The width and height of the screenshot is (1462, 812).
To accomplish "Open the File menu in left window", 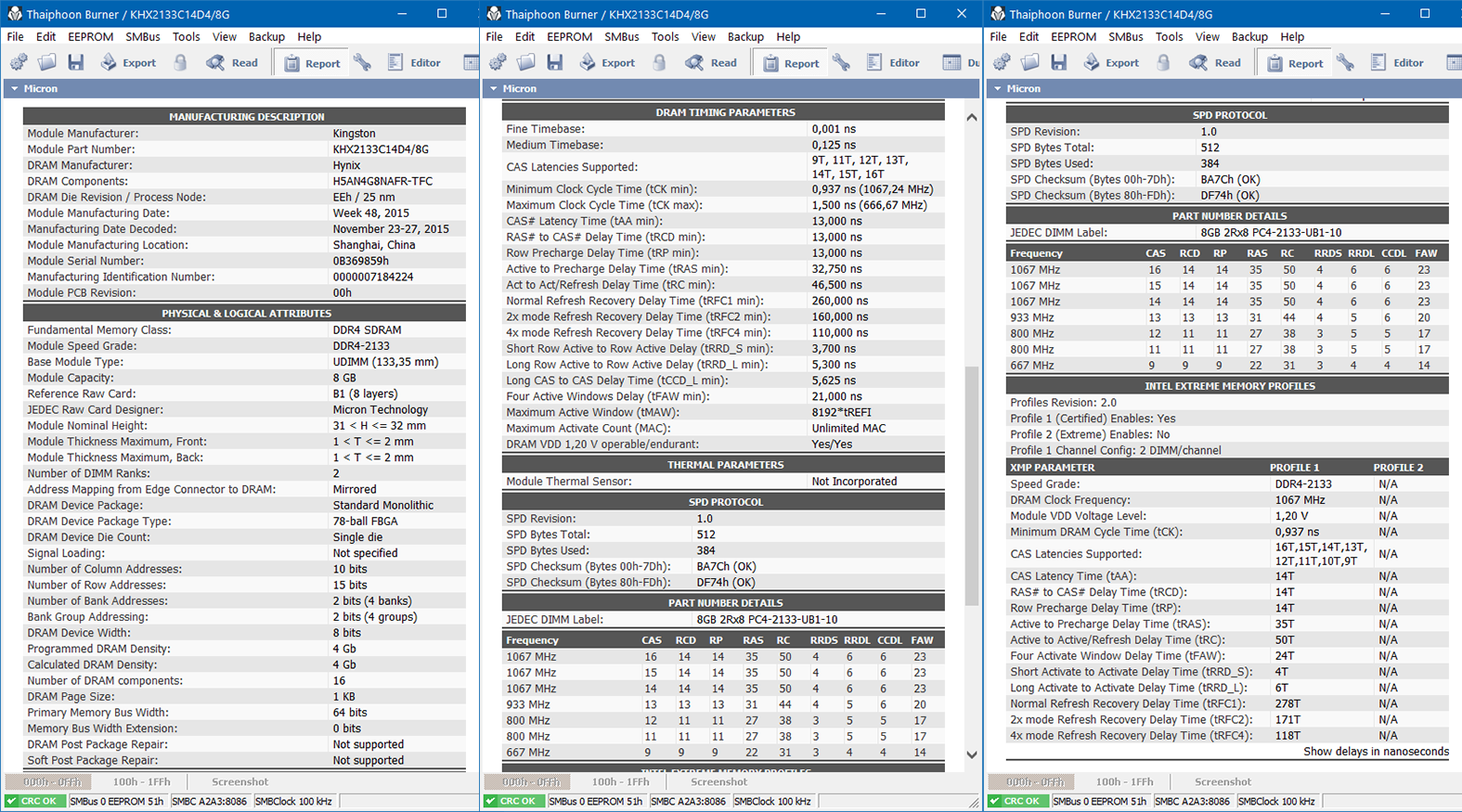I will pyautogui.click(x=15, y=37).
